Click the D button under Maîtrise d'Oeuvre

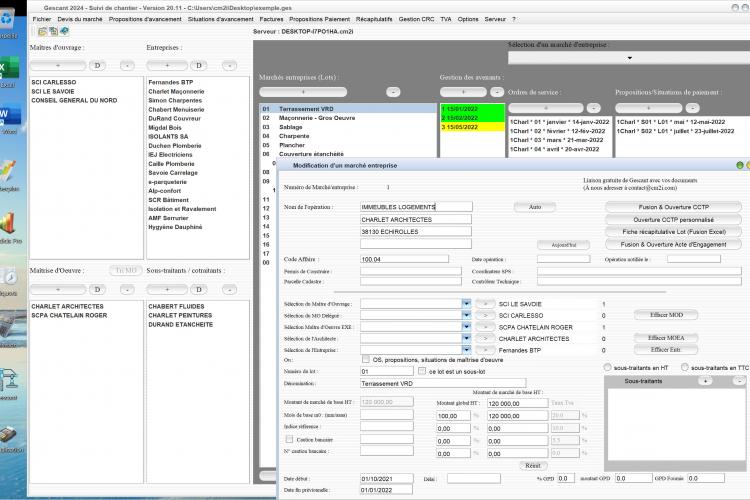click(98, 289)
